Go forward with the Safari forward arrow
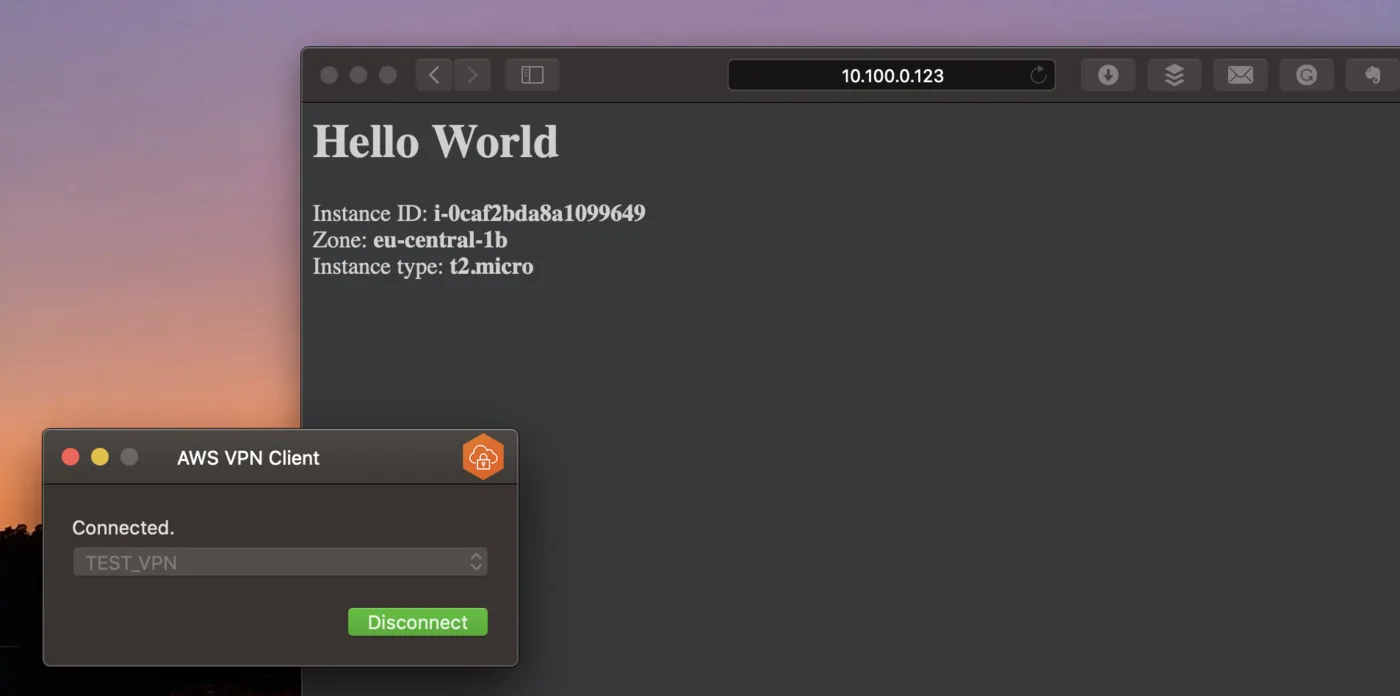 tap(472, 75)
